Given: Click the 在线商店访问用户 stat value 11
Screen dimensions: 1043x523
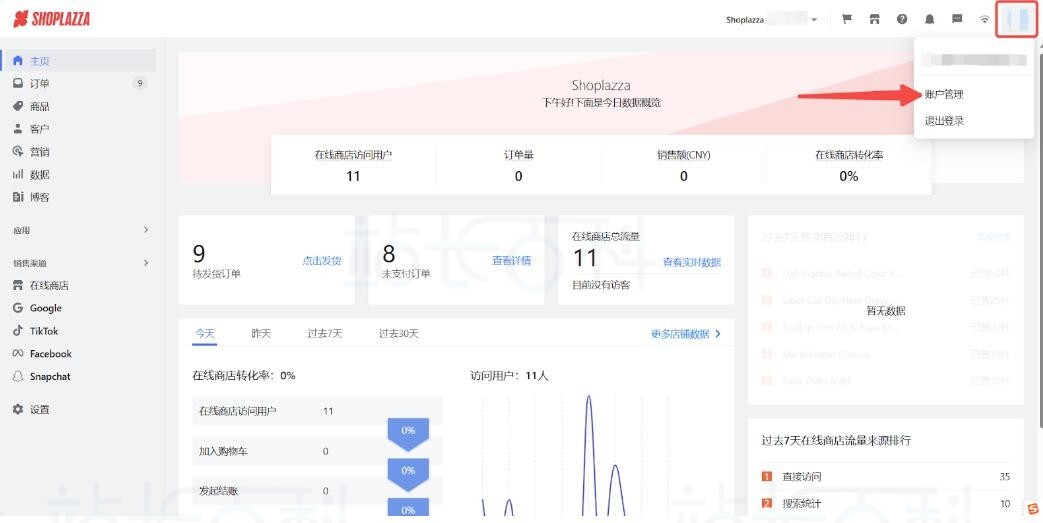Looking at the screenshot, I should tap(353, 176).
